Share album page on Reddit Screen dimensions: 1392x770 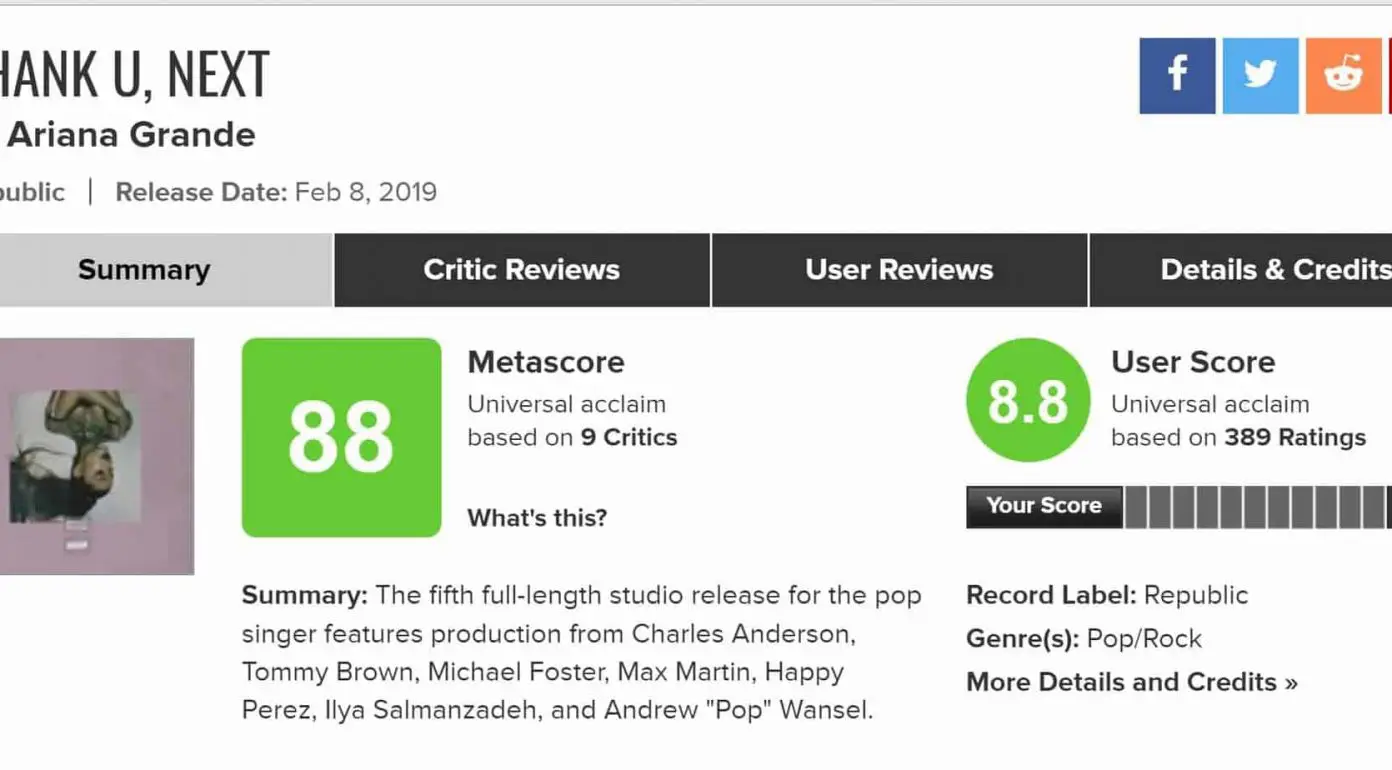[1343, 76]
